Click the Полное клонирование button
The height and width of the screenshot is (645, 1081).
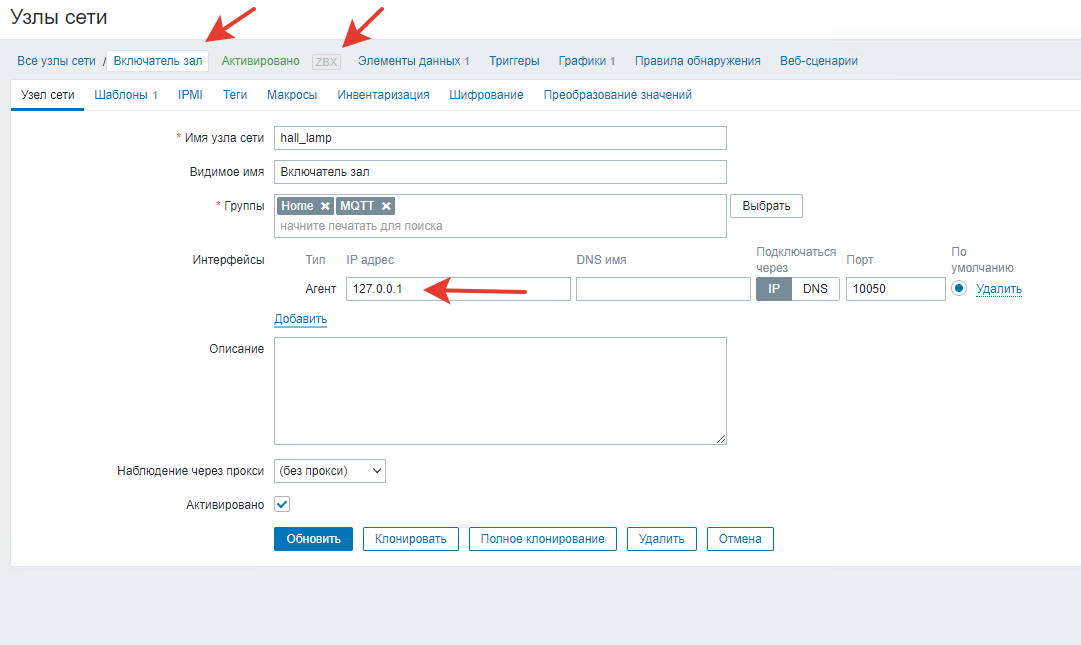[x=543, y=539]
